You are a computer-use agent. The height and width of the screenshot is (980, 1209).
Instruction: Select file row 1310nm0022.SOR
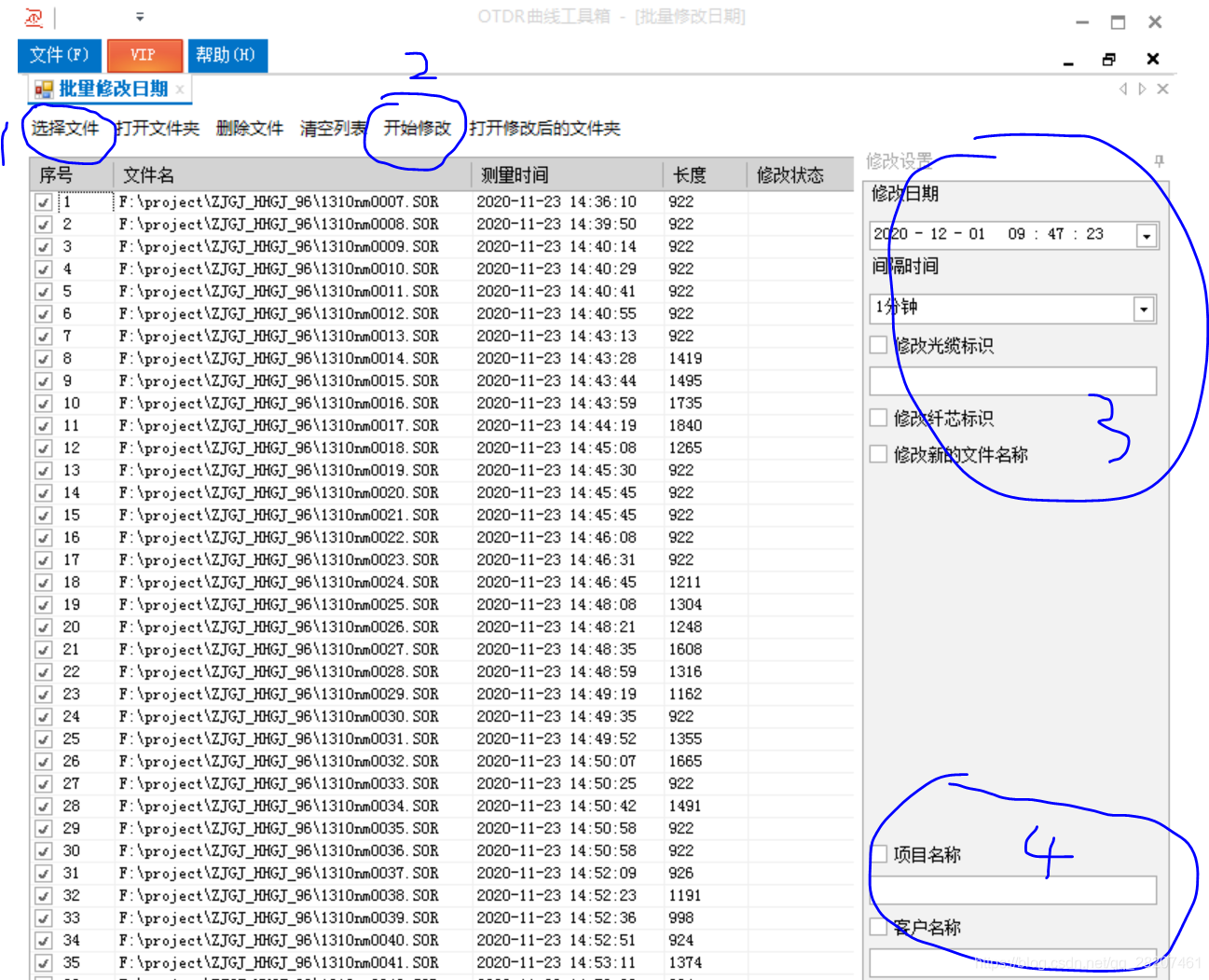pos(442,537)
